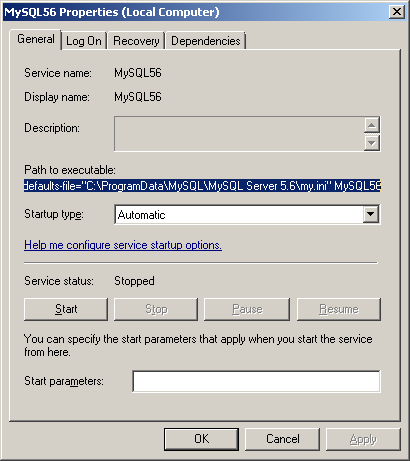Click the Display name value MySQL56
The image size is (410, 461).
[138, 97]
